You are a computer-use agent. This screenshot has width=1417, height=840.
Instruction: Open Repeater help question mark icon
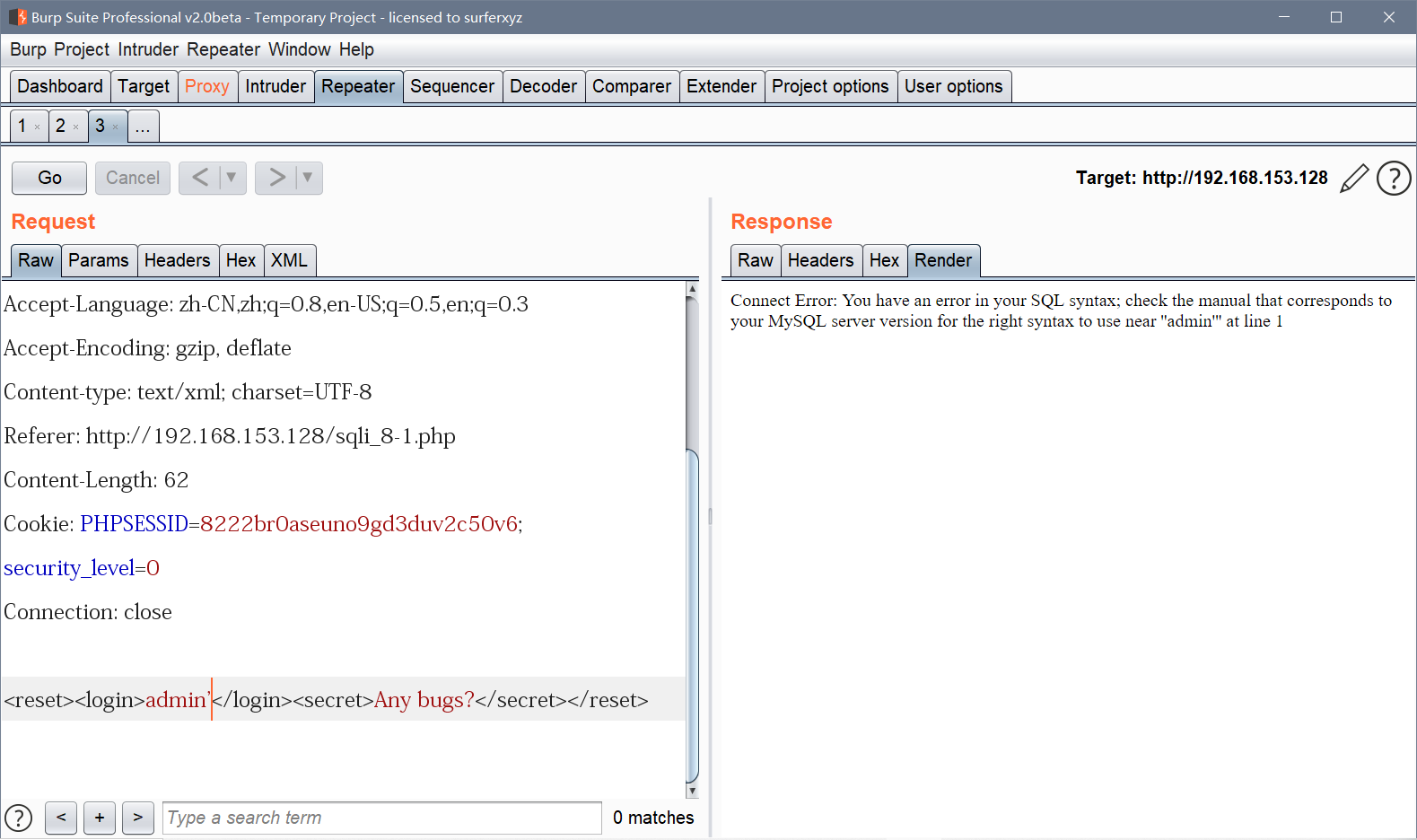(x=1394, y=178)
